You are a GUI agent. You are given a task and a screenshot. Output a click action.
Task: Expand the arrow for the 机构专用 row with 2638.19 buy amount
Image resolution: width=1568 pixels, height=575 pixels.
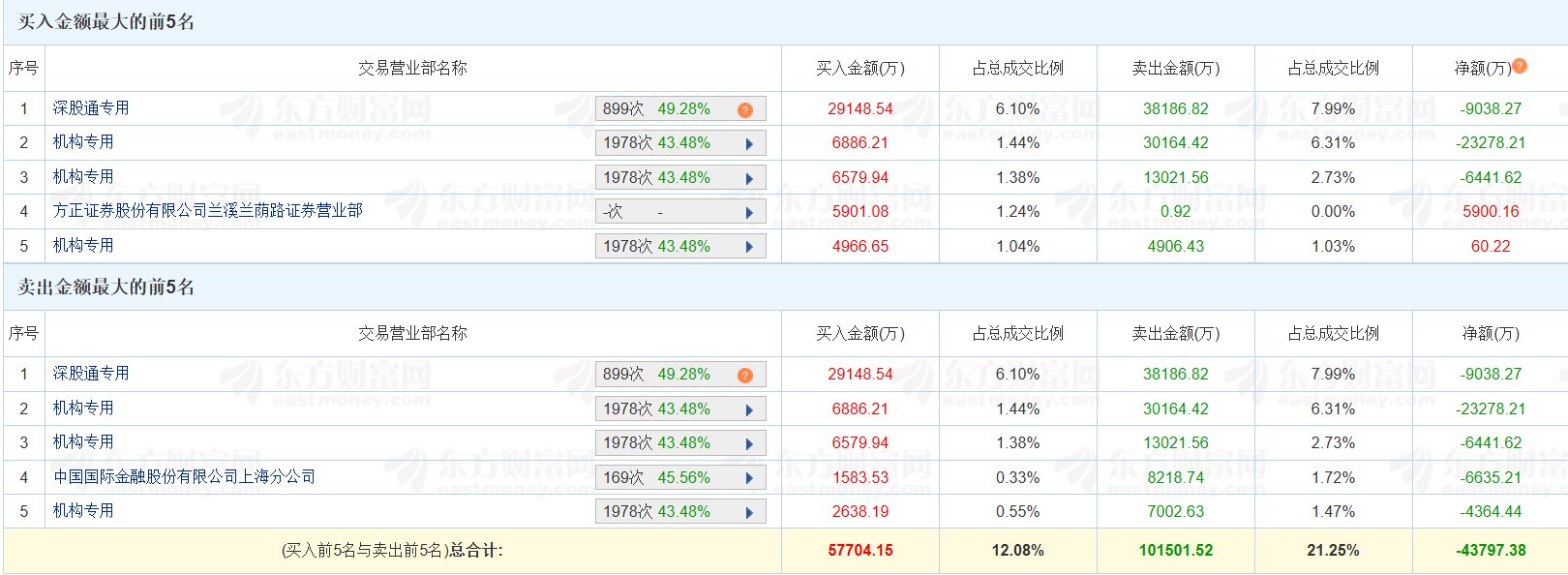pos(749,512)
